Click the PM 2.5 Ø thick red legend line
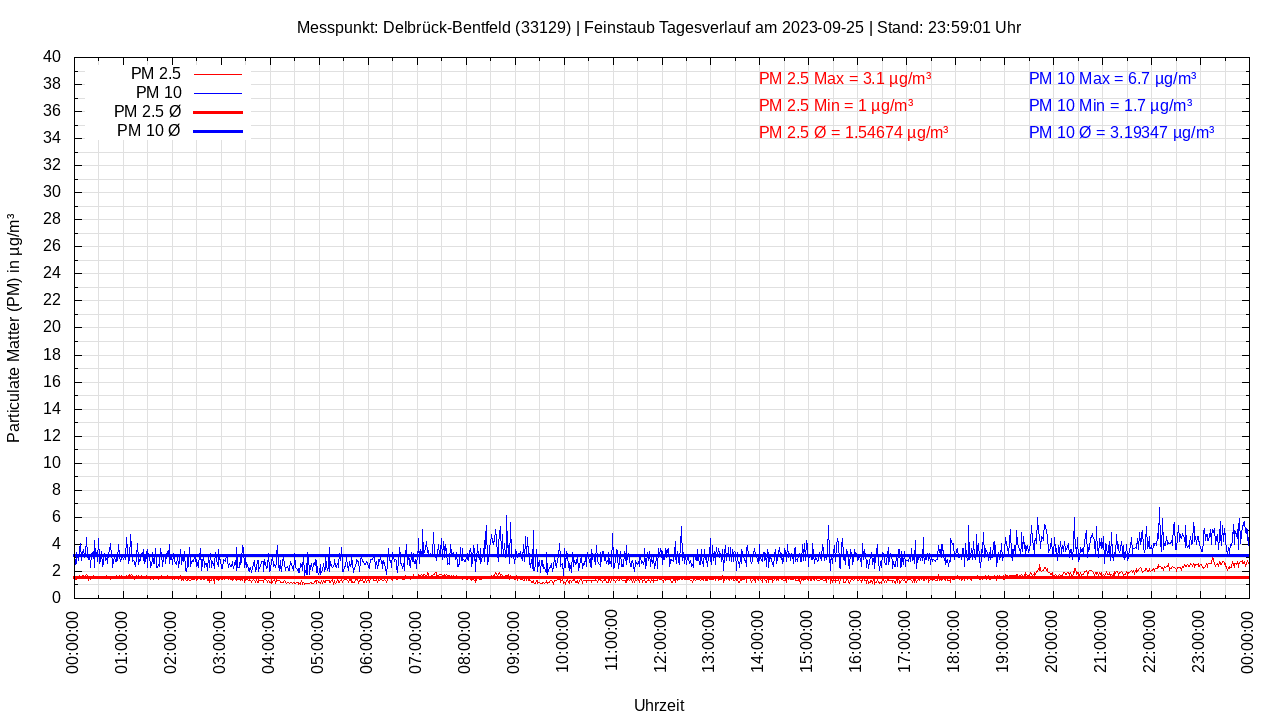 coord(218,112)
